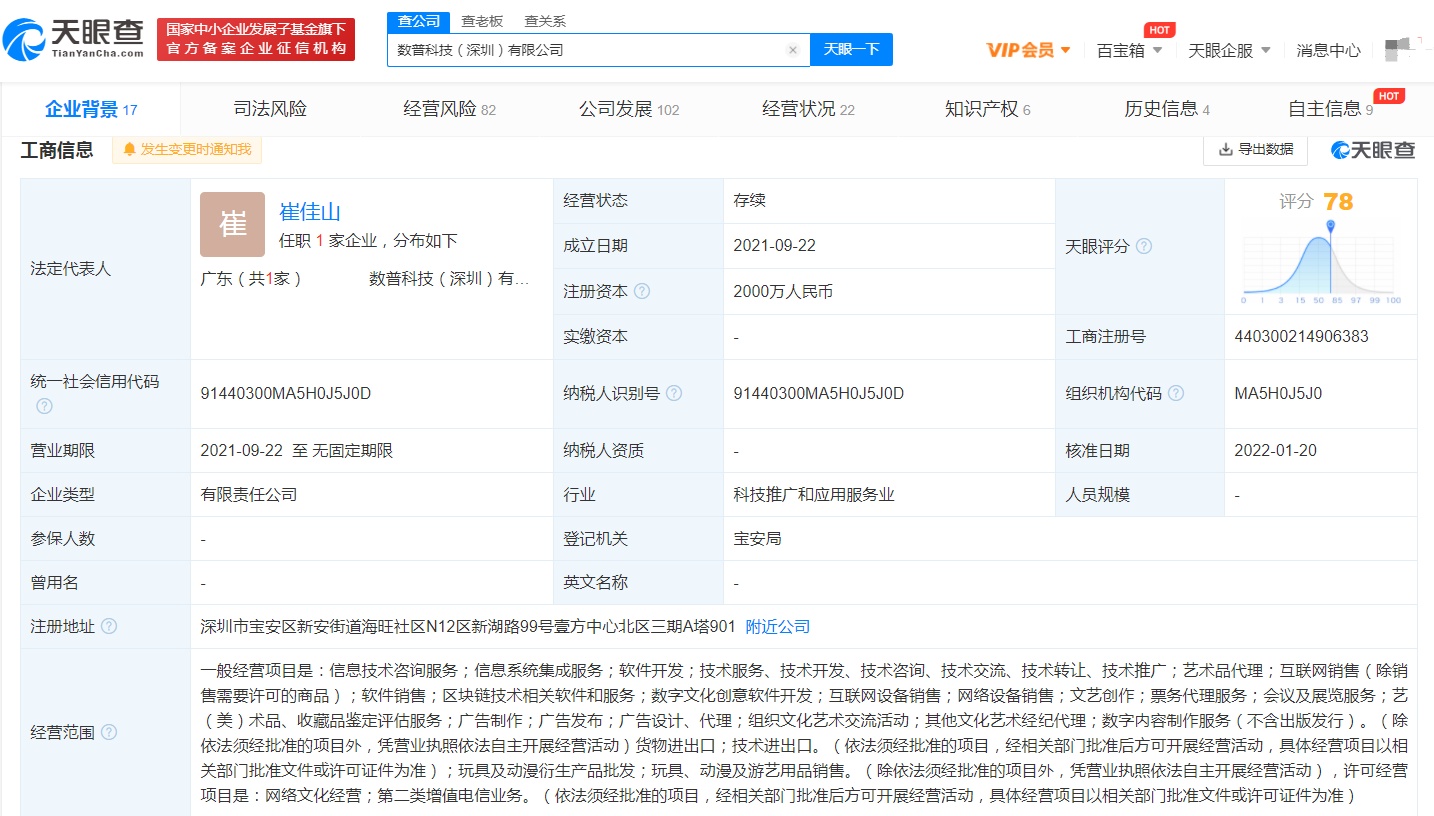Click the registered capital 2000万人民币

[783, 291]
